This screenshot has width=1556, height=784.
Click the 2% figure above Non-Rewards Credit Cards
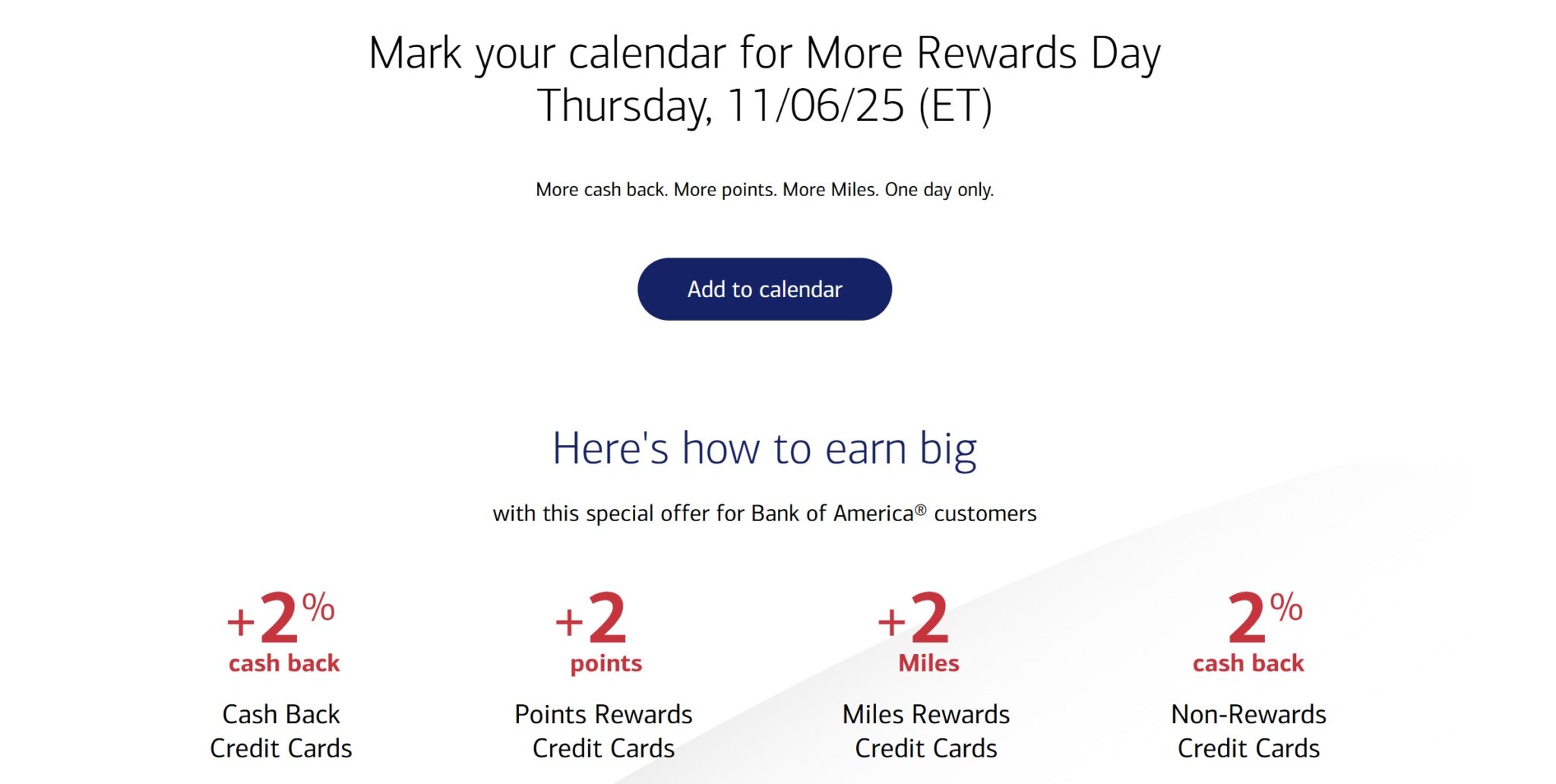click(1265, 618)
